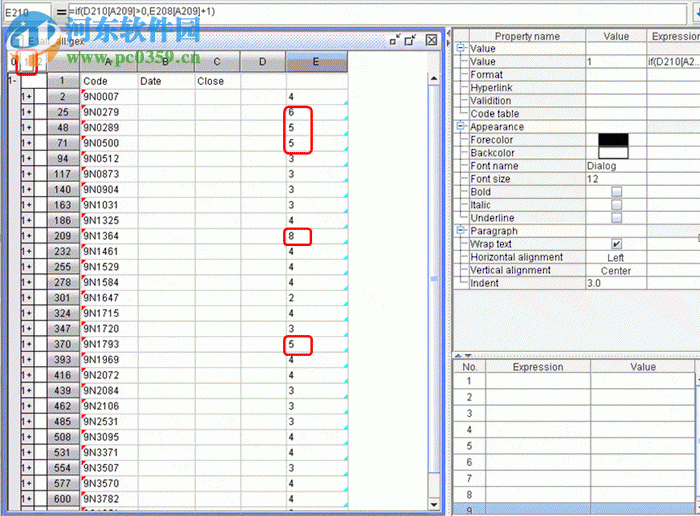Screen dimensions: 700x516
Task: Select row header 140
Action: (x=63, y=189)
